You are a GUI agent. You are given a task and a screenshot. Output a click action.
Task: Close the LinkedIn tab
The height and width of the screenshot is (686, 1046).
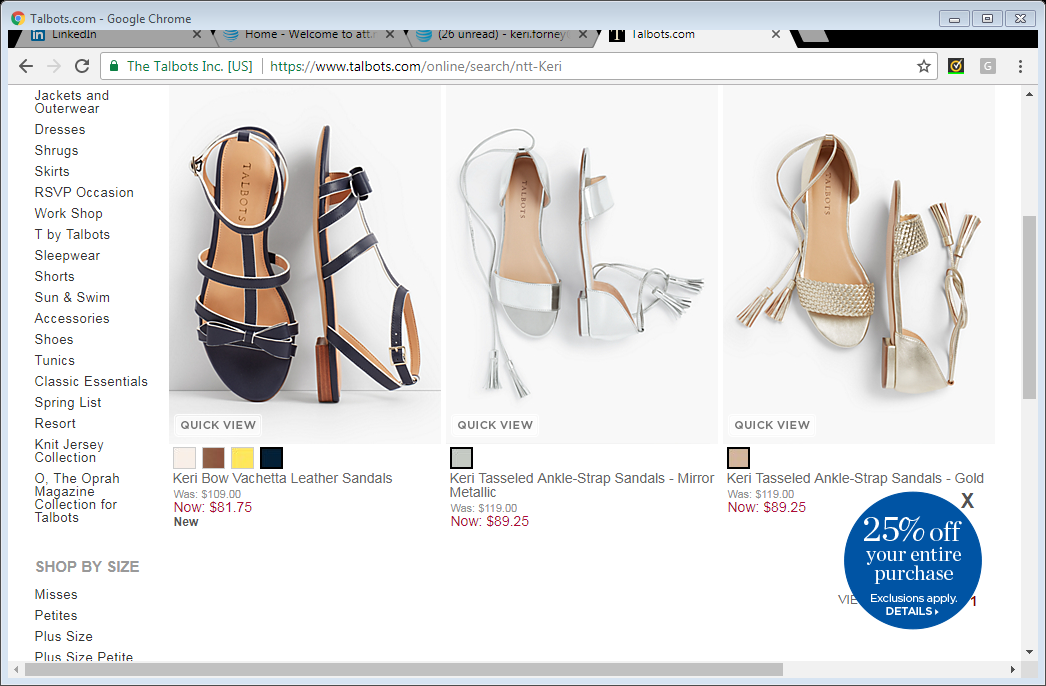[x=197, y=35]
